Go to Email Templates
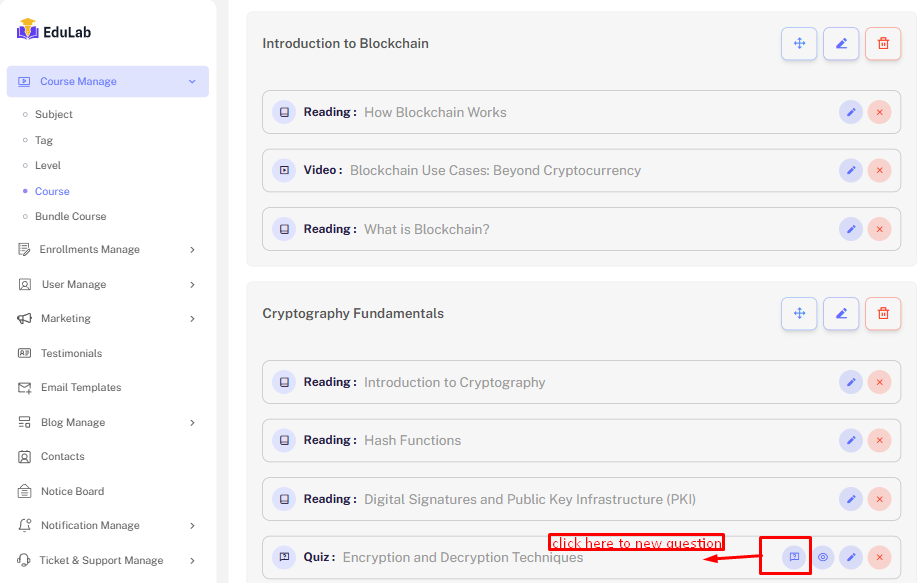Screen dimensions: 921x583 click(x=80, y=388)
